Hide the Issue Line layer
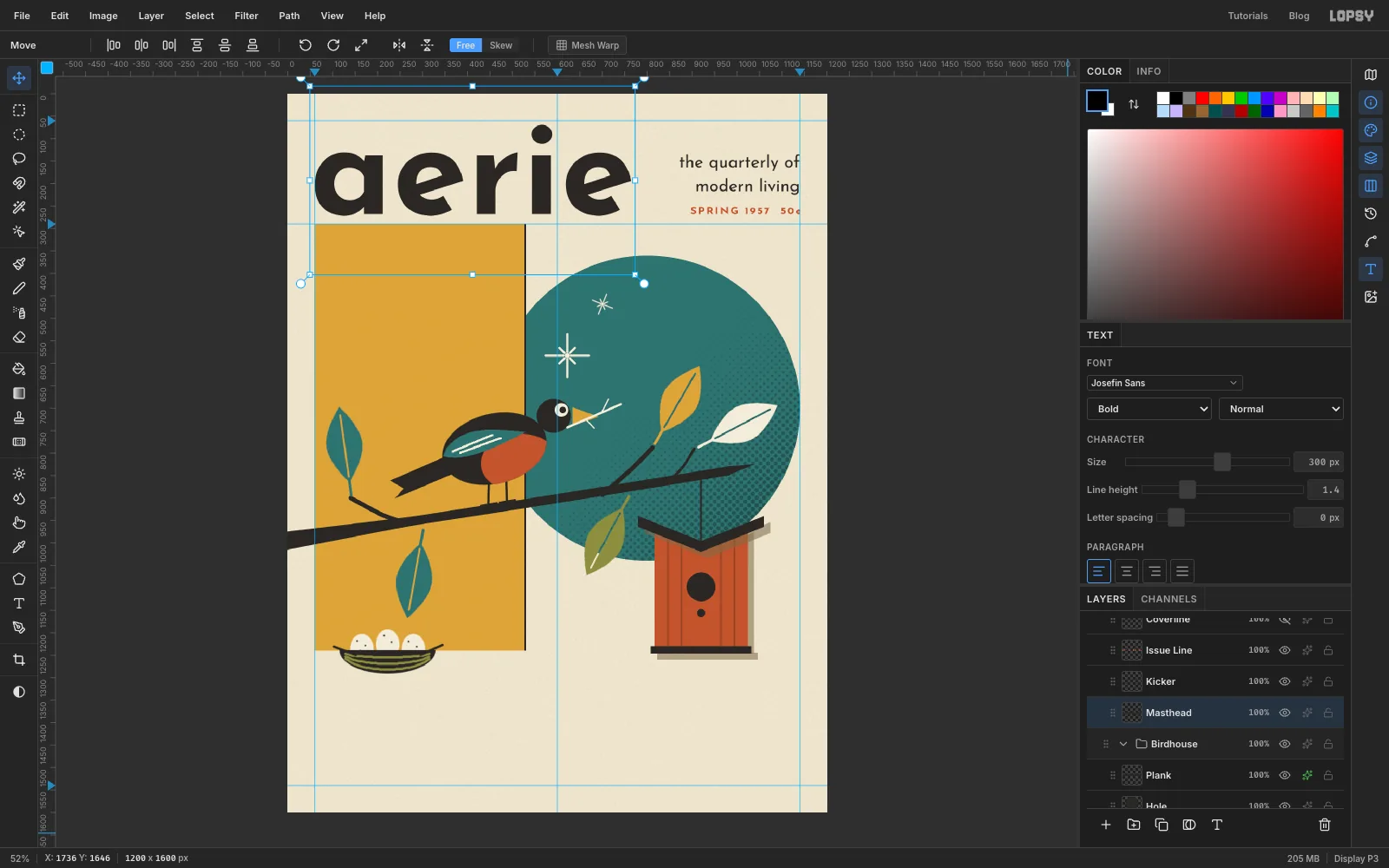 (x=1285, y=650)
